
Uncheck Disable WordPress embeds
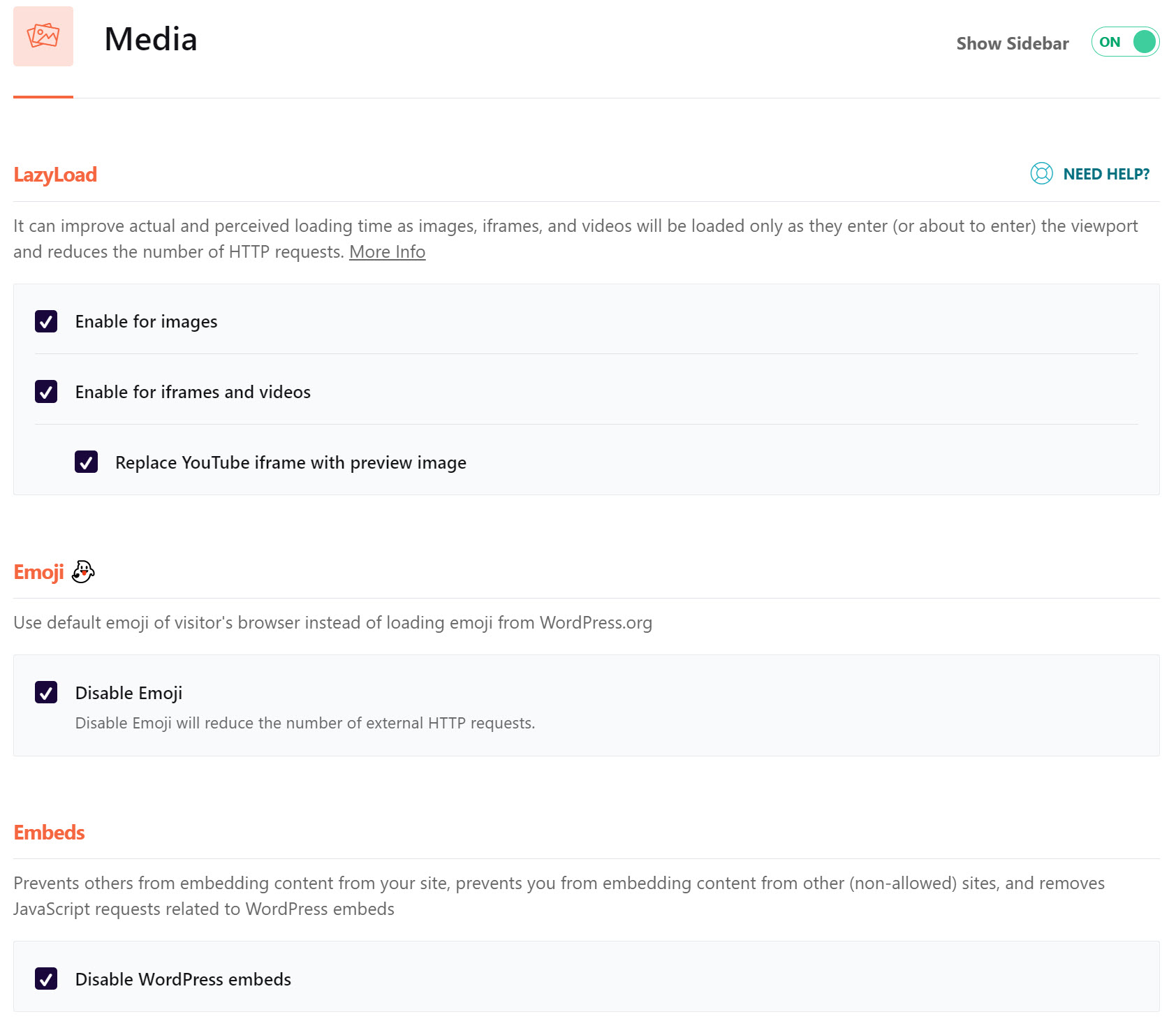(x=46, y=979)
